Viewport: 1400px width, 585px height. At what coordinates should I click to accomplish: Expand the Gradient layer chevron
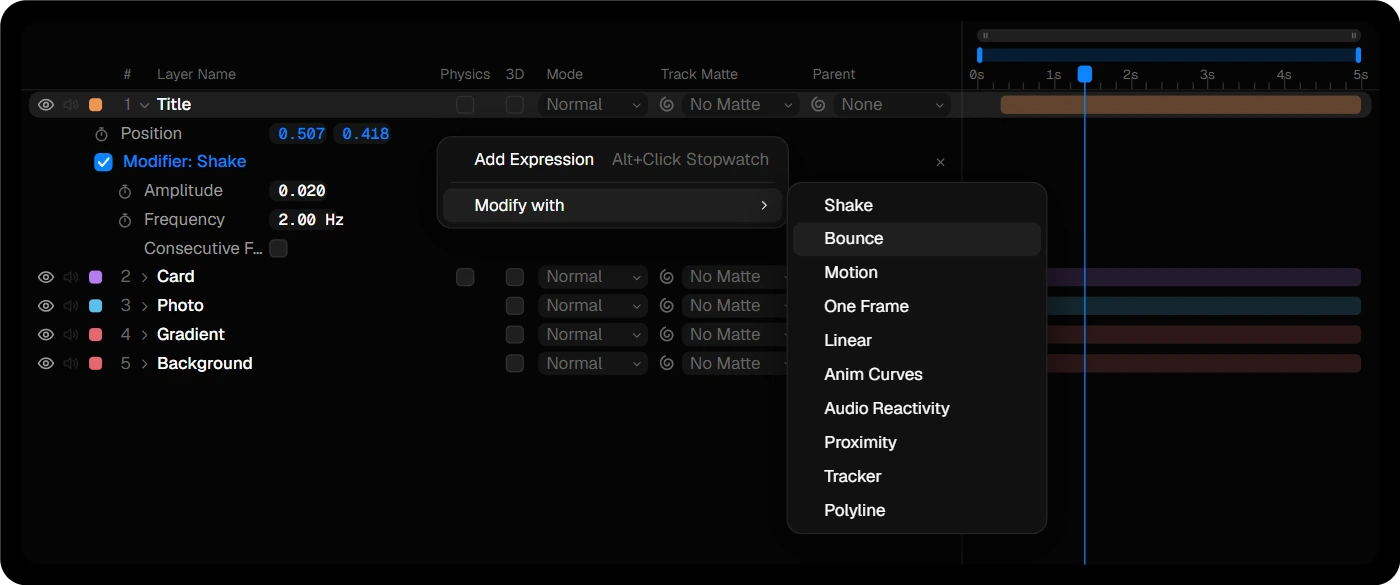[144, 335]
